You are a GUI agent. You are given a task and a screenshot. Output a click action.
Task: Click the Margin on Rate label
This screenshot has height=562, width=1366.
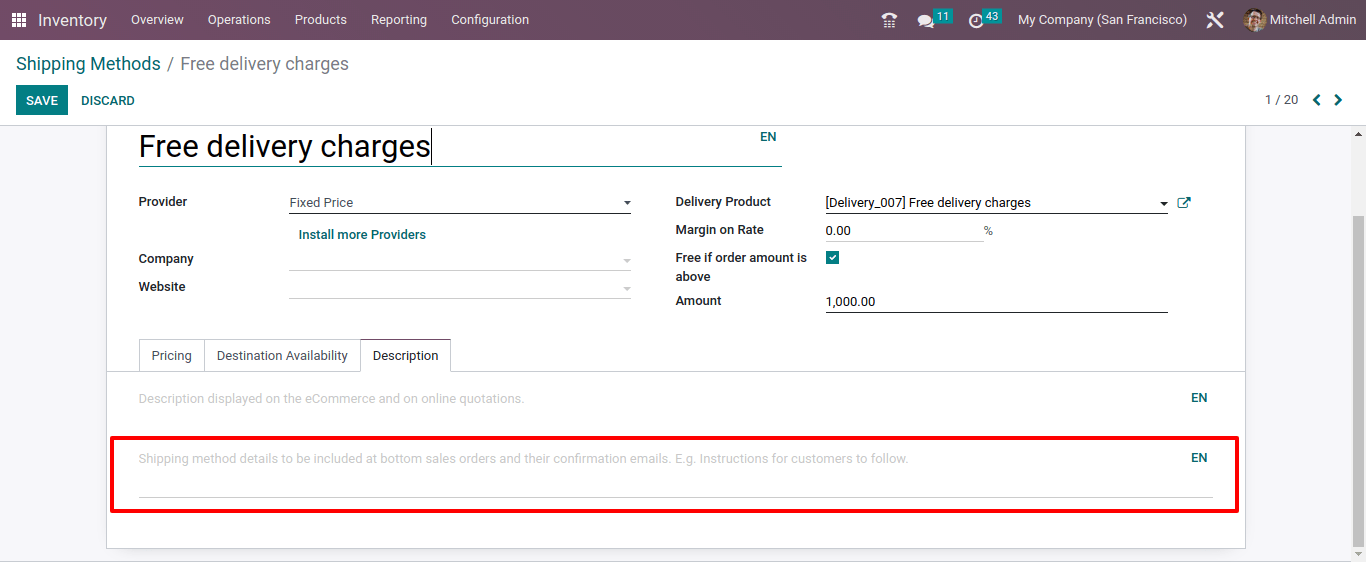[x=720, y=230]
